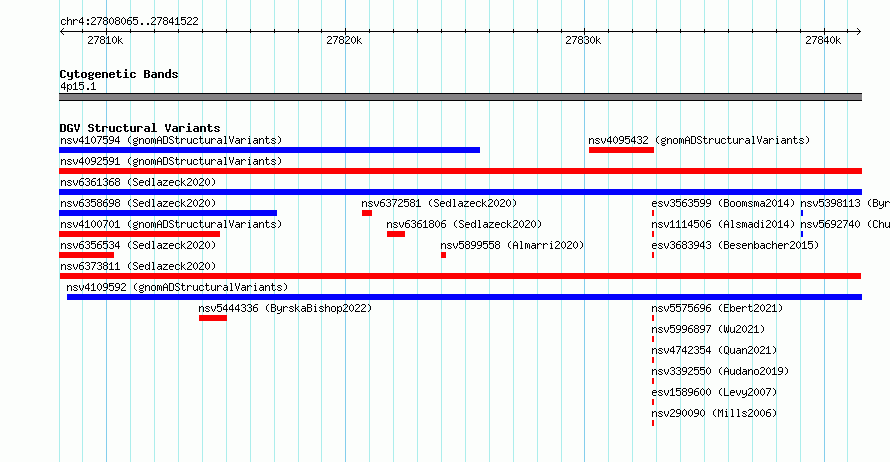Screen dimensions: 890x462
Task: Select the nsv6361368 blue variant bar
Action: (460, 192)
